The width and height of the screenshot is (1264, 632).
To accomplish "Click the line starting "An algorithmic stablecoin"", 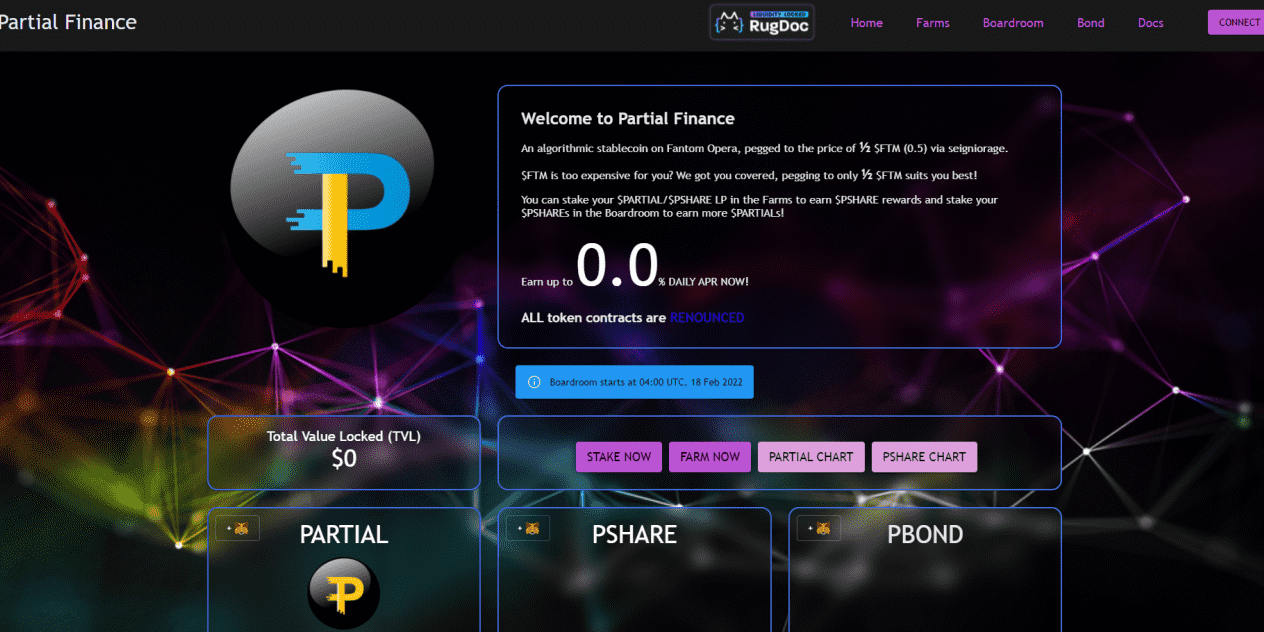I will [x=765, y=148].
